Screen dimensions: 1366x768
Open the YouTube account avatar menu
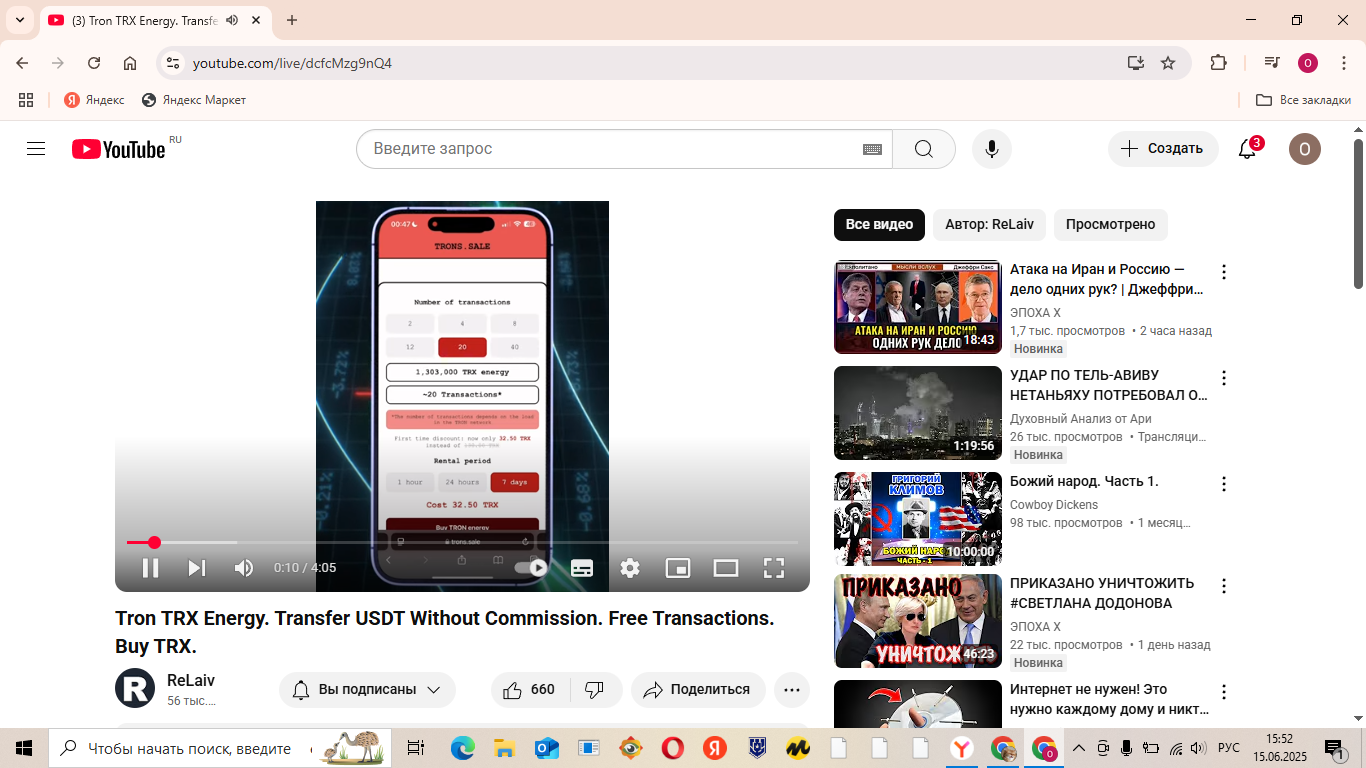pyautogui.click(x=1305, y=149)
